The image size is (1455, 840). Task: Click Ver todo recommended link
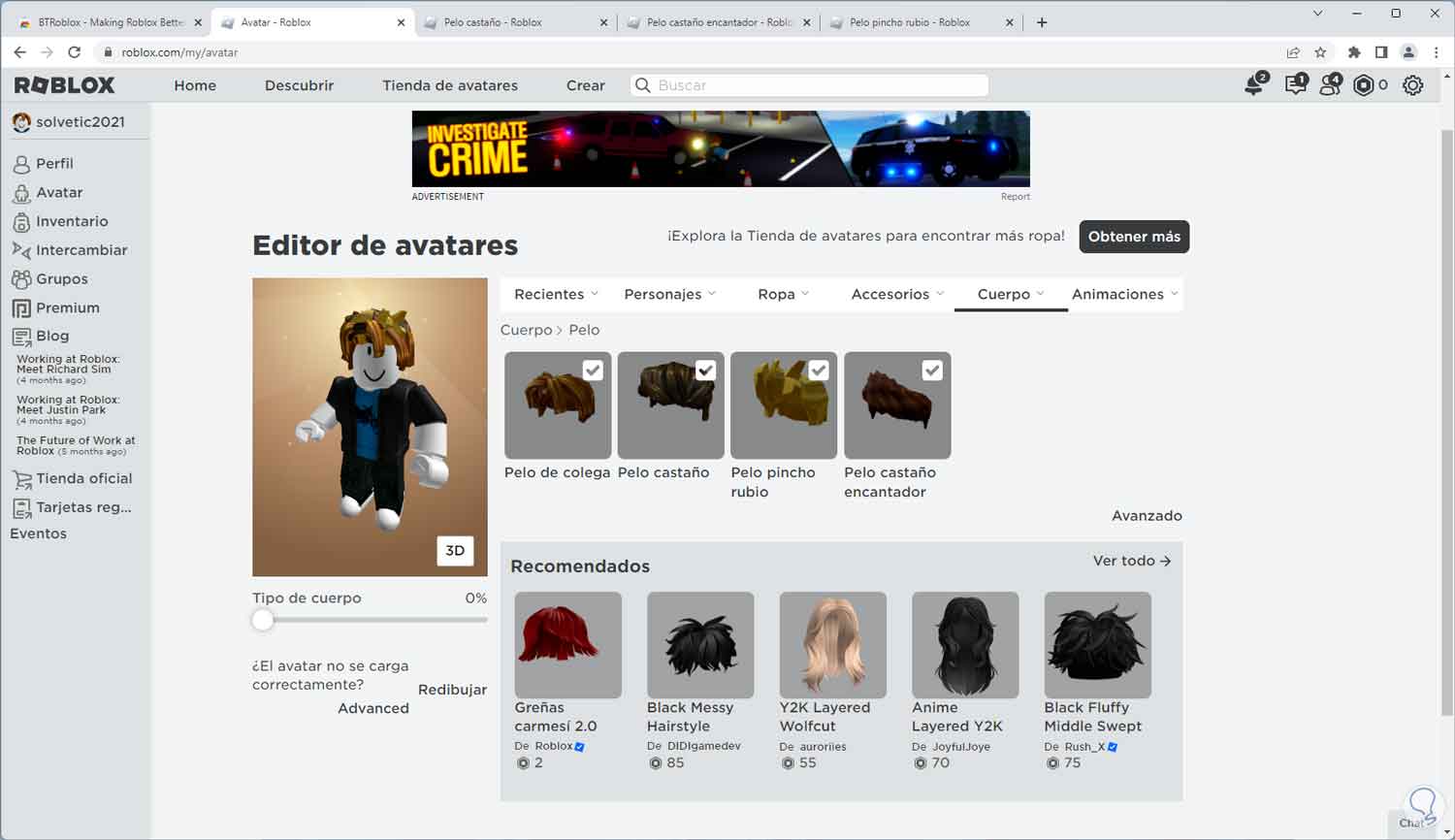[1132, 561]
